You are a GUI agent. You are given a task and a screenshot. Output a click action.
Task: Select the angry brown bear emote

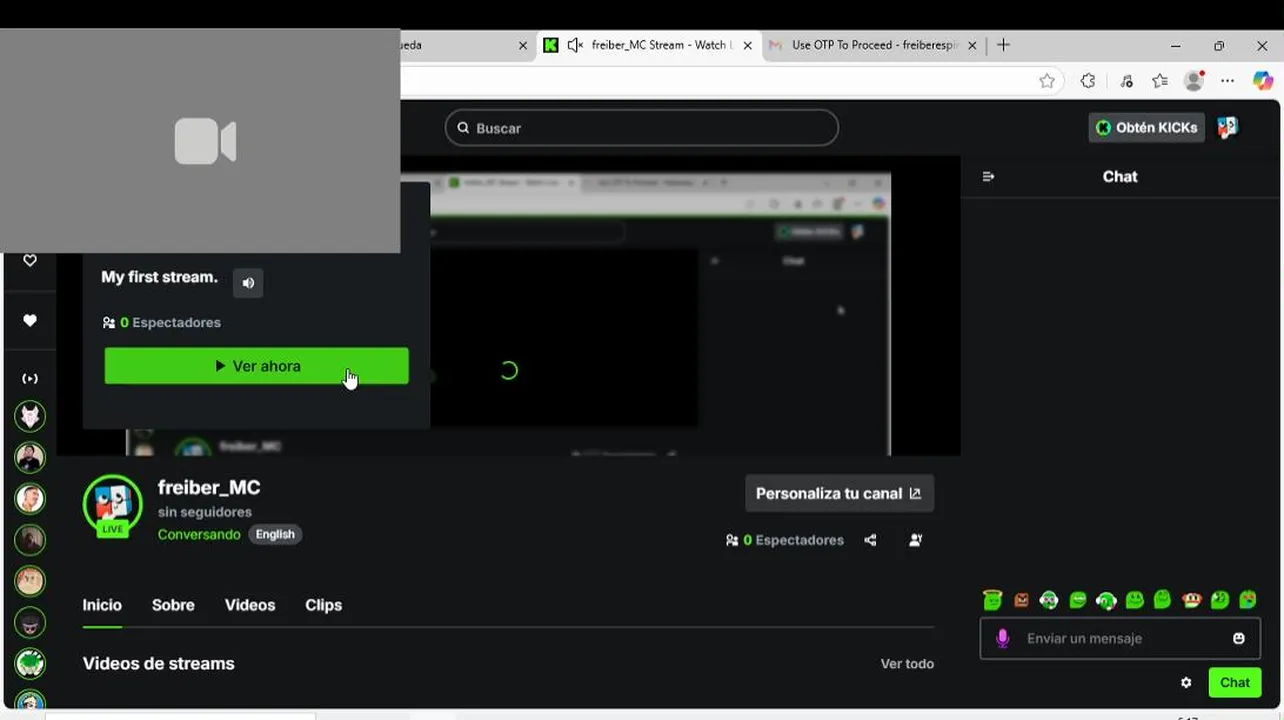[x=1021, y=600]
